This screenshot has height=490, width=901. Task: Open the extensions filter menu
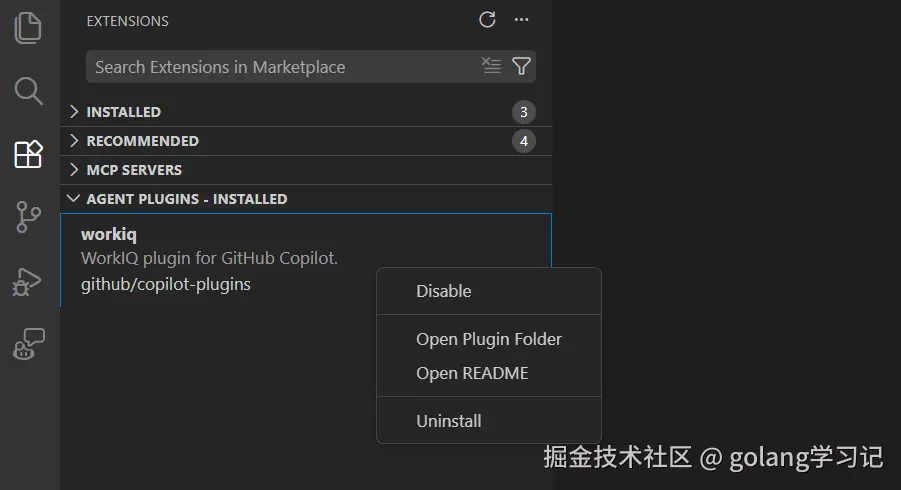521,66
